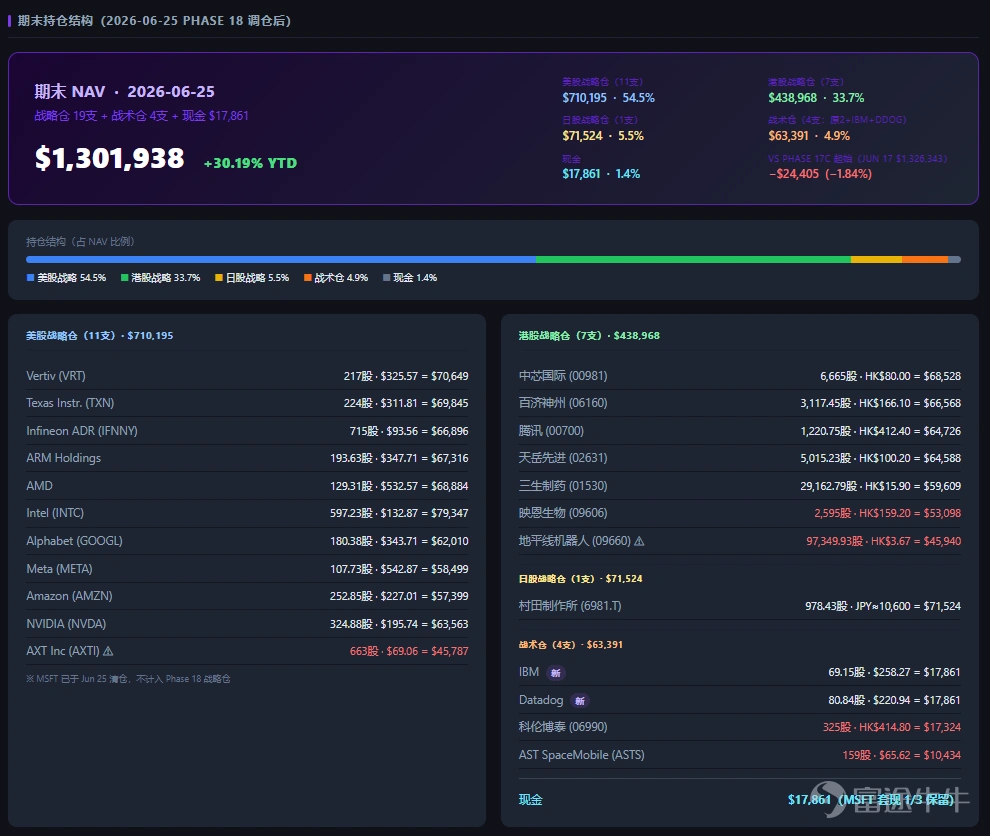Click the 期末持仓结构 page title
990x836 pixels.
[154, 21]
